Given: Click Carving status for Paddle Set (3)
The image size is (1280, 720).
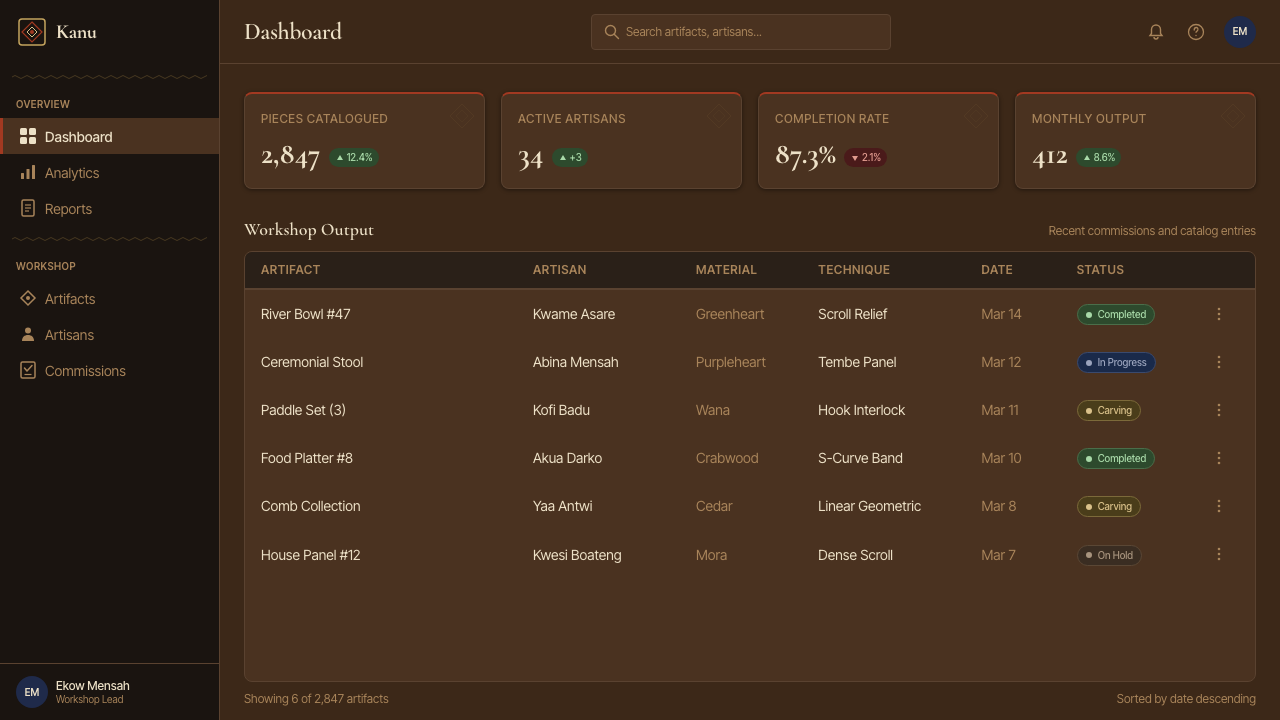Looking at the screenshot, I should pyautogui.click(x=1109, y=410).
